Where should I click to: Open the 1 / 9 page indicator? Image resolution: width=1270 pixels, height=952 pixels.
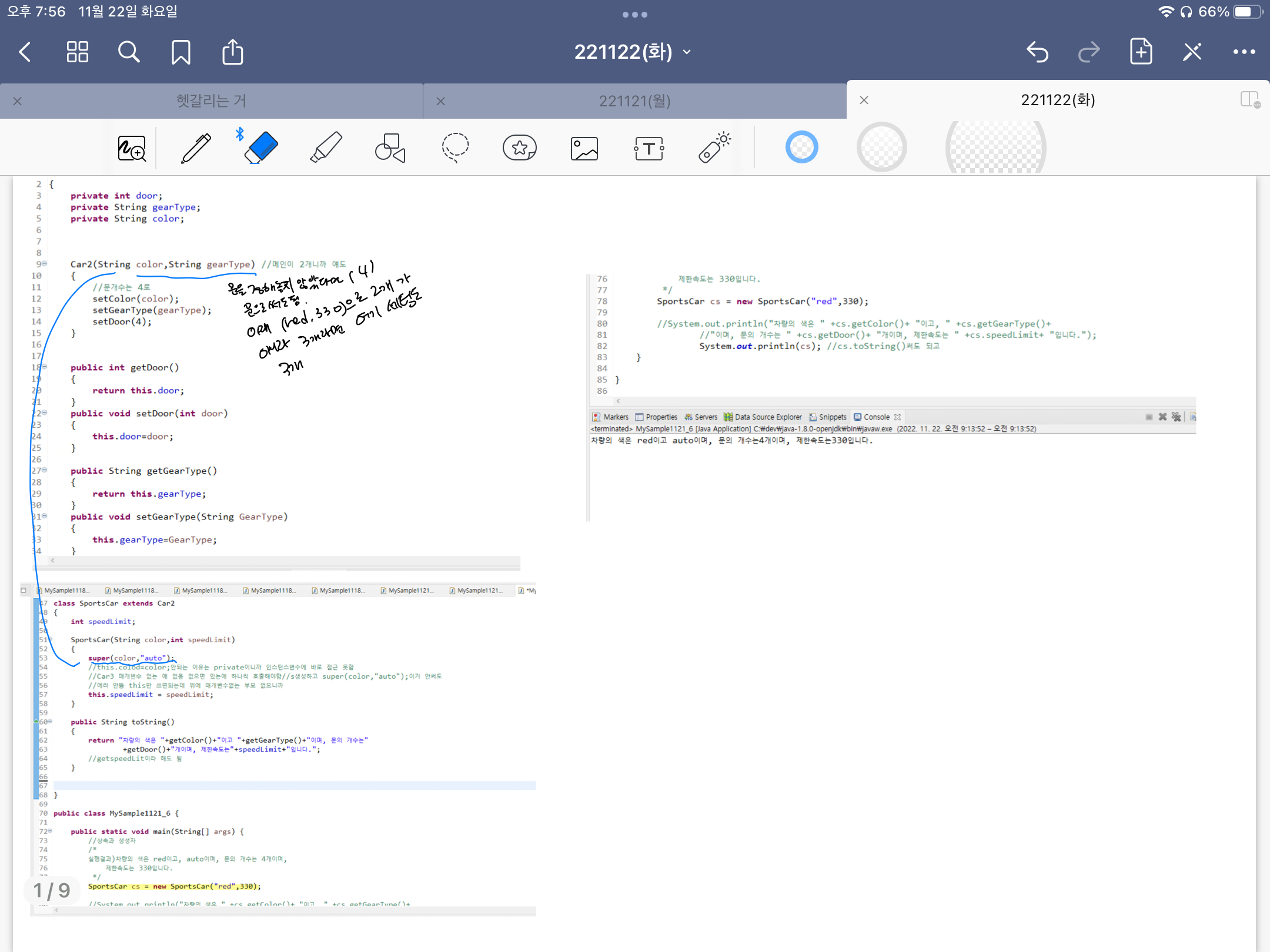pyautogui.click(x=52, y=890)
